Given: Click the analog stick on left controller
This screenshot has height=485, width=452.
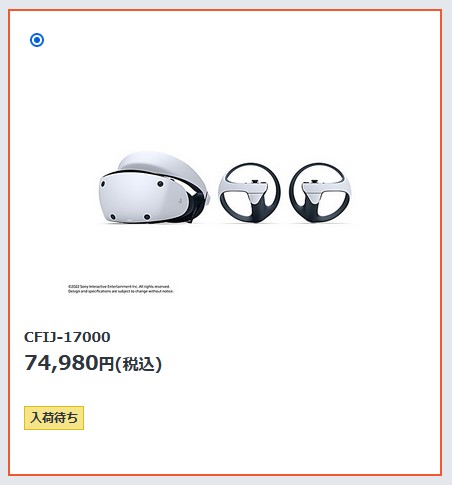Looking at the screenshot, I should (x=255, y=182).
